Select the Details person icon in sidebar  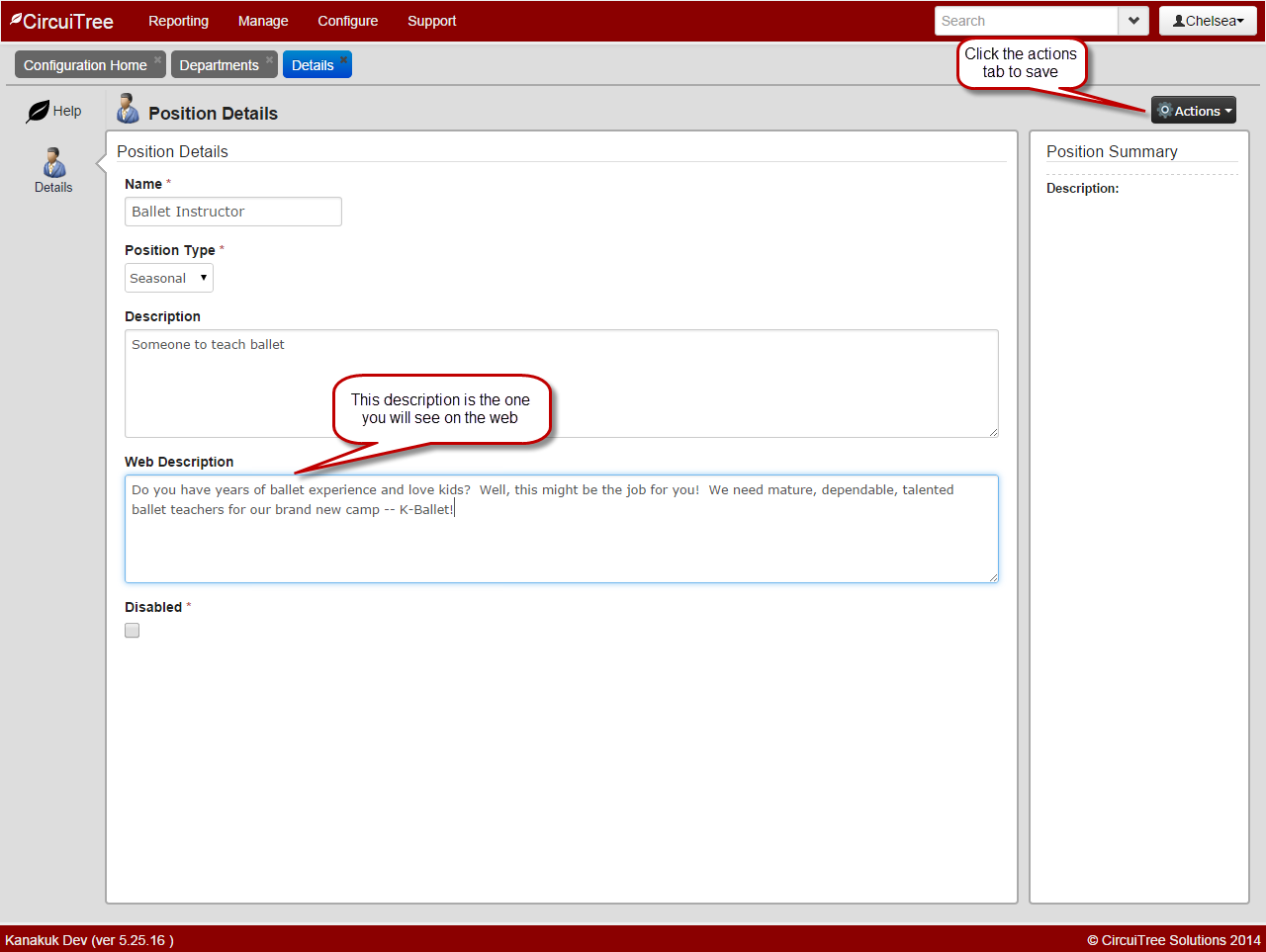(53, 162)
